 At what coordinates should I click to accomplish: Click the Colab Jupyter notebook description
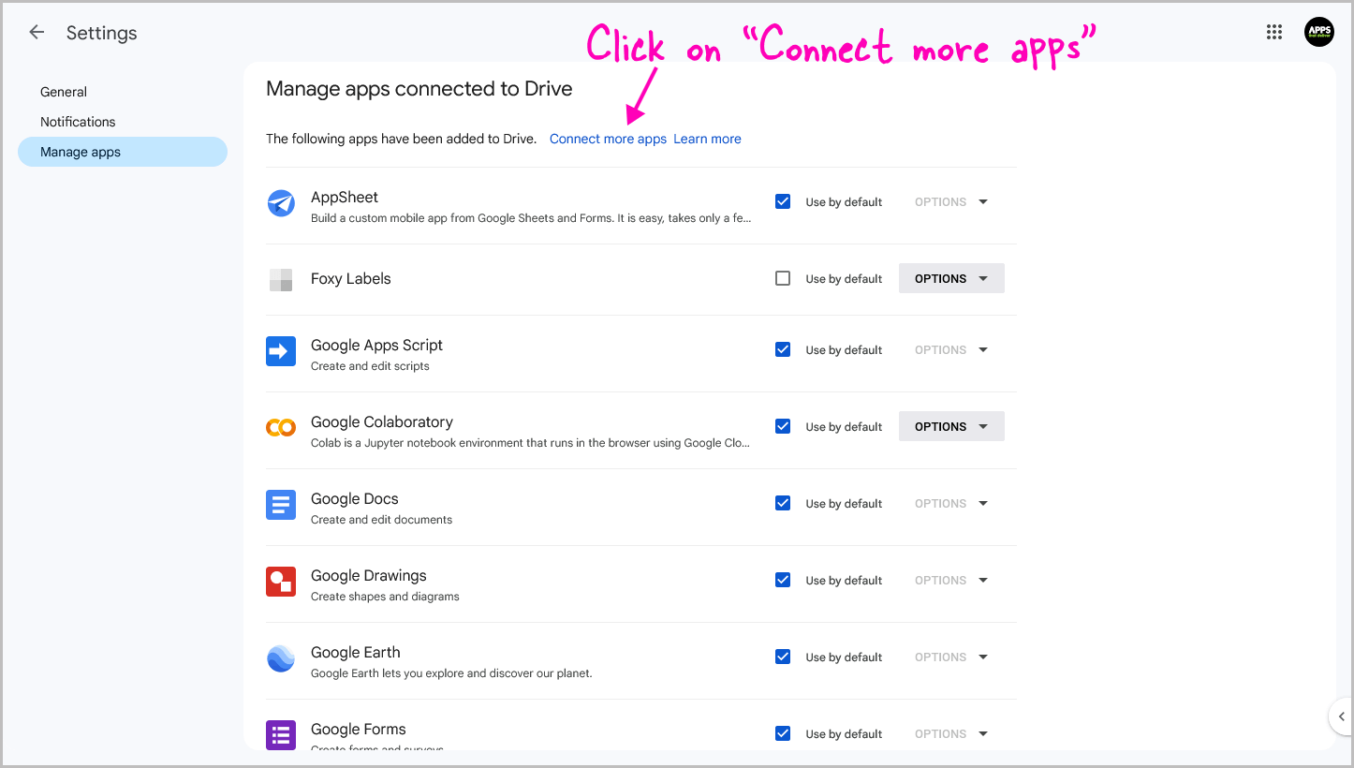530,443
